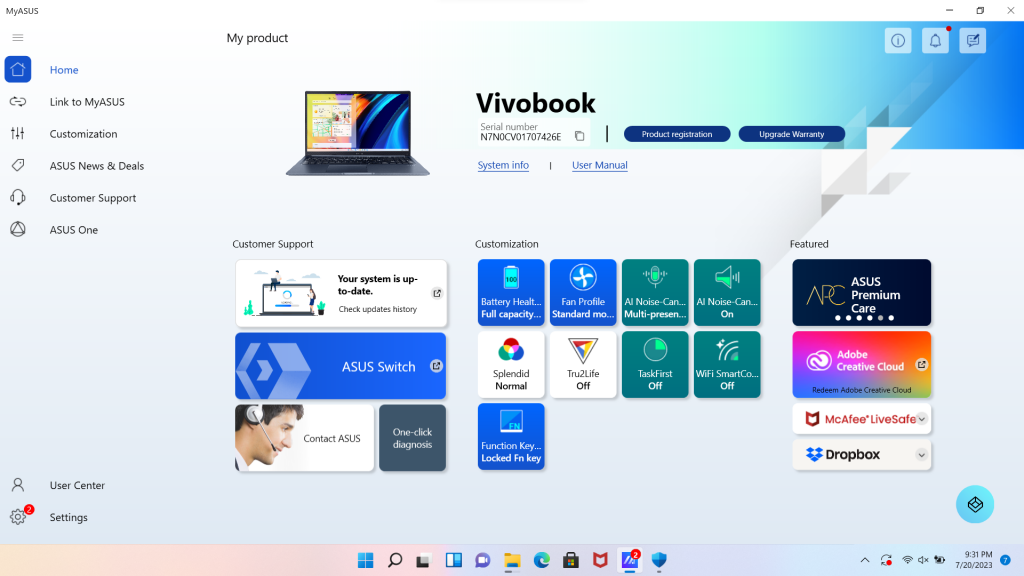Open Widgets in taskbar

tap(453, 560)
